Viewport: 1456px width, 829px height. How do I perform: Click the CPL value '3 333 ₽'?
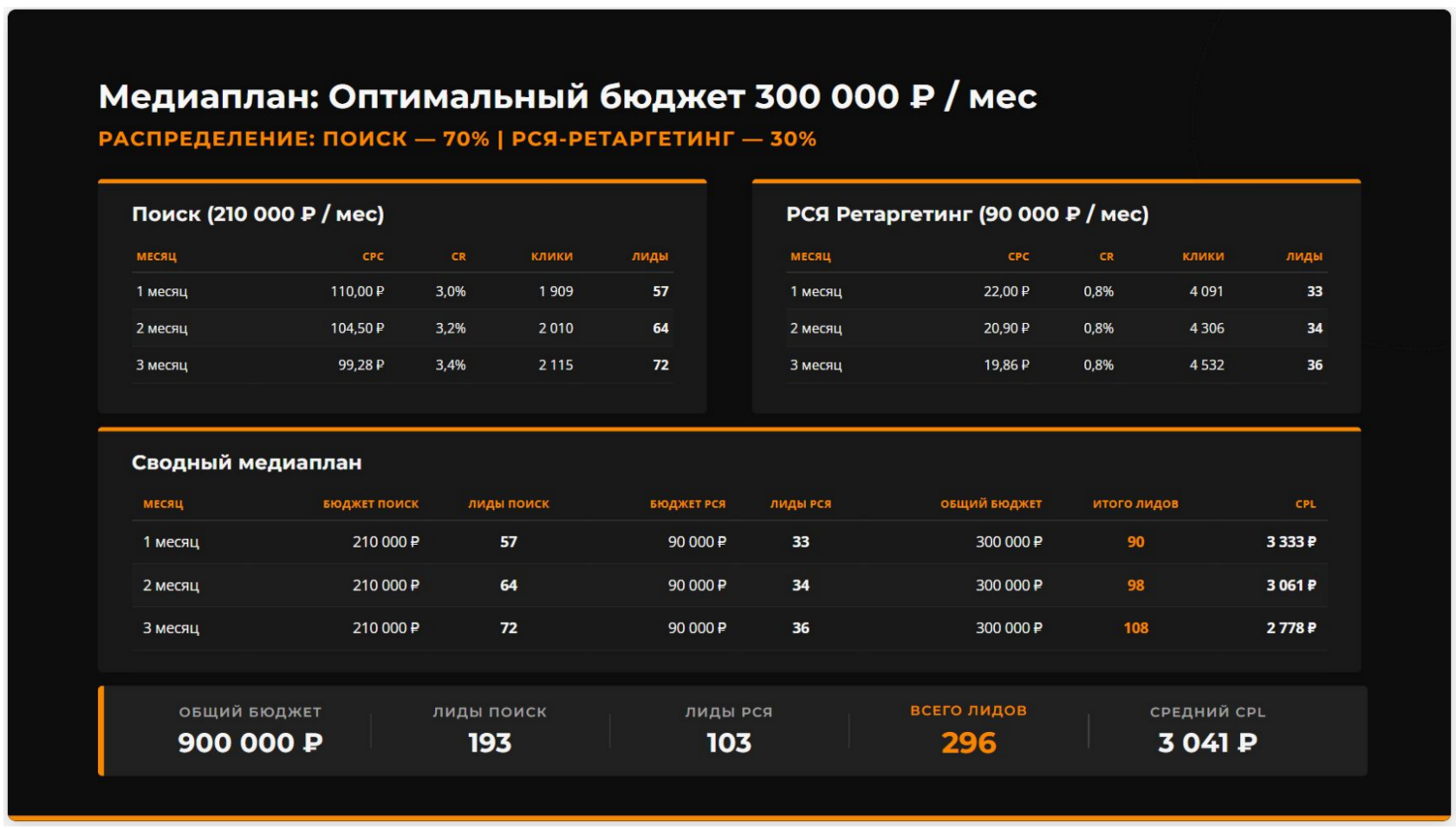click(x=1291, y=541)
